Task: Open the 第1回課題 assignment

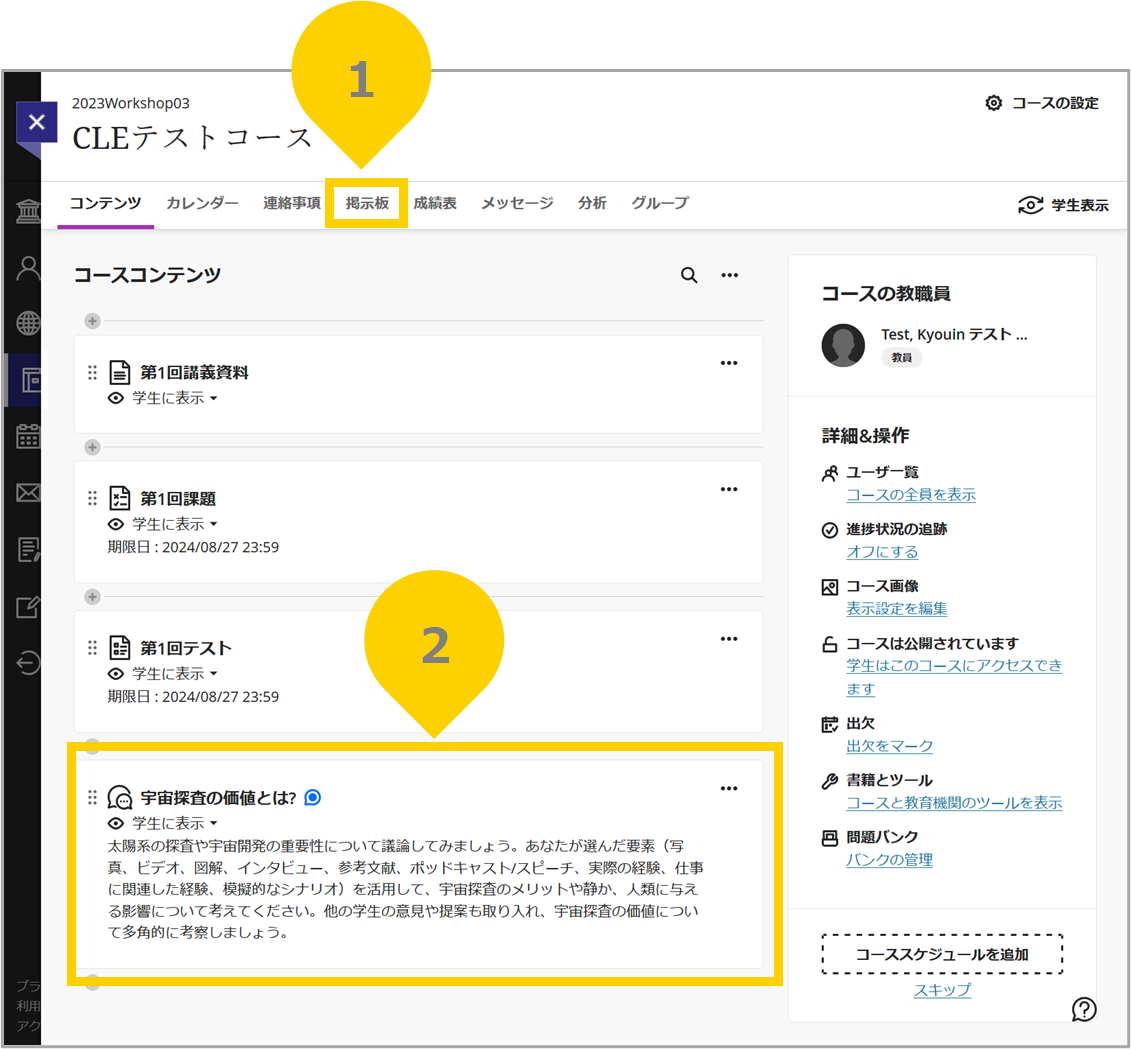Action: pos(178,499)
